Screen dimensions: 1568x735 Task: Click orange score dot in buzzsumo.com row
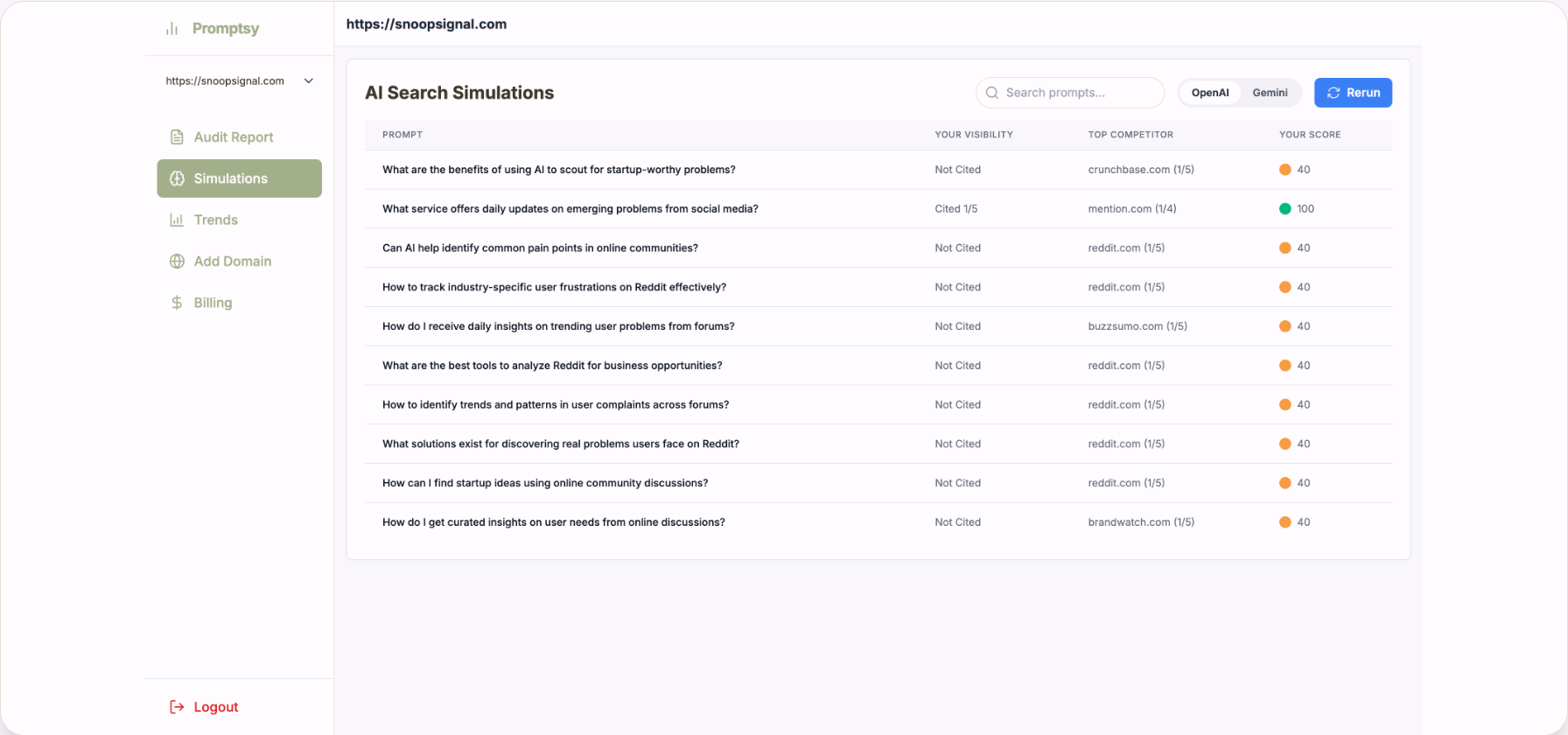pos(1285,326)
